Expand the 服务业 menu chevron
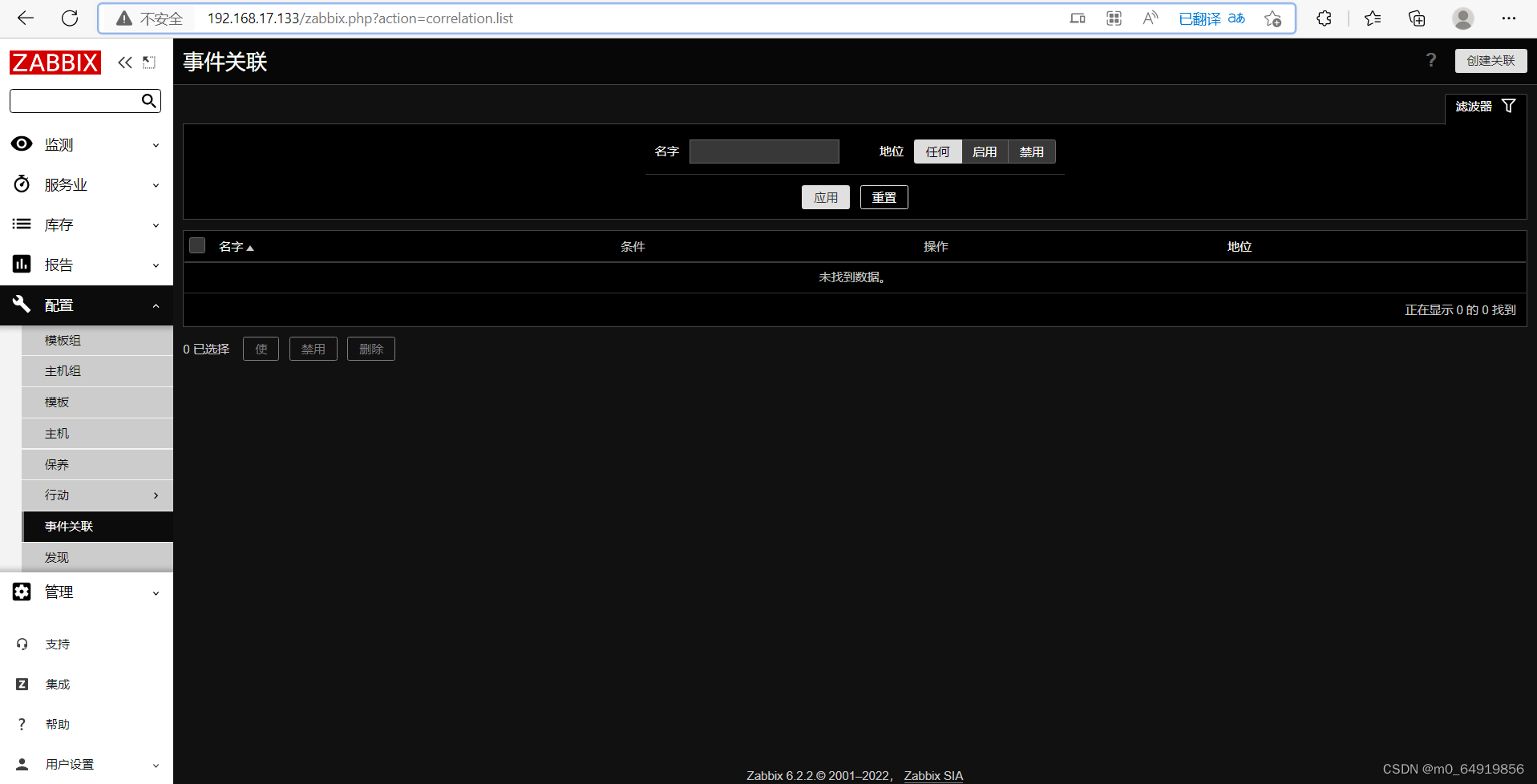The width and height of the screenshot is (1537, 784). point(156,185)
